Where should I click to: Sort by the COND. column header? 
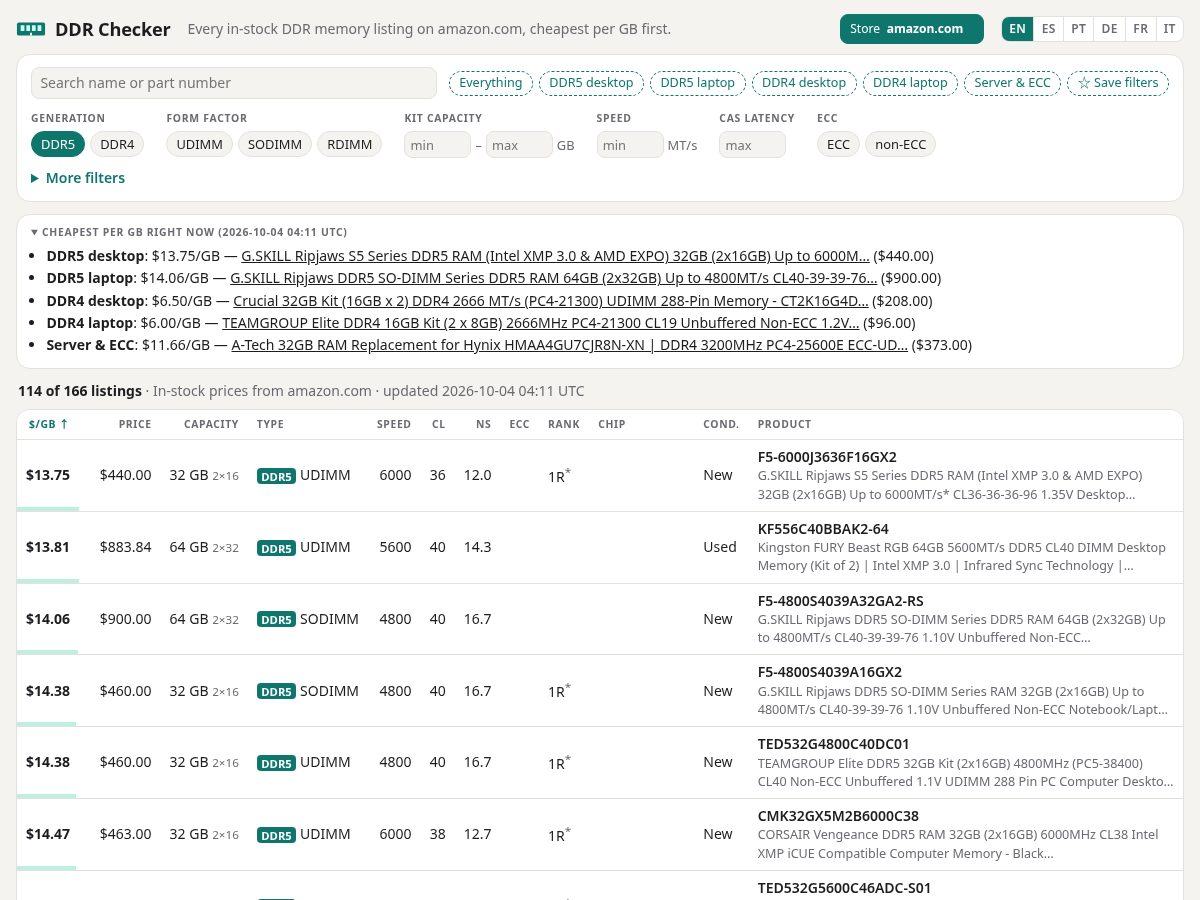point(721,424)
